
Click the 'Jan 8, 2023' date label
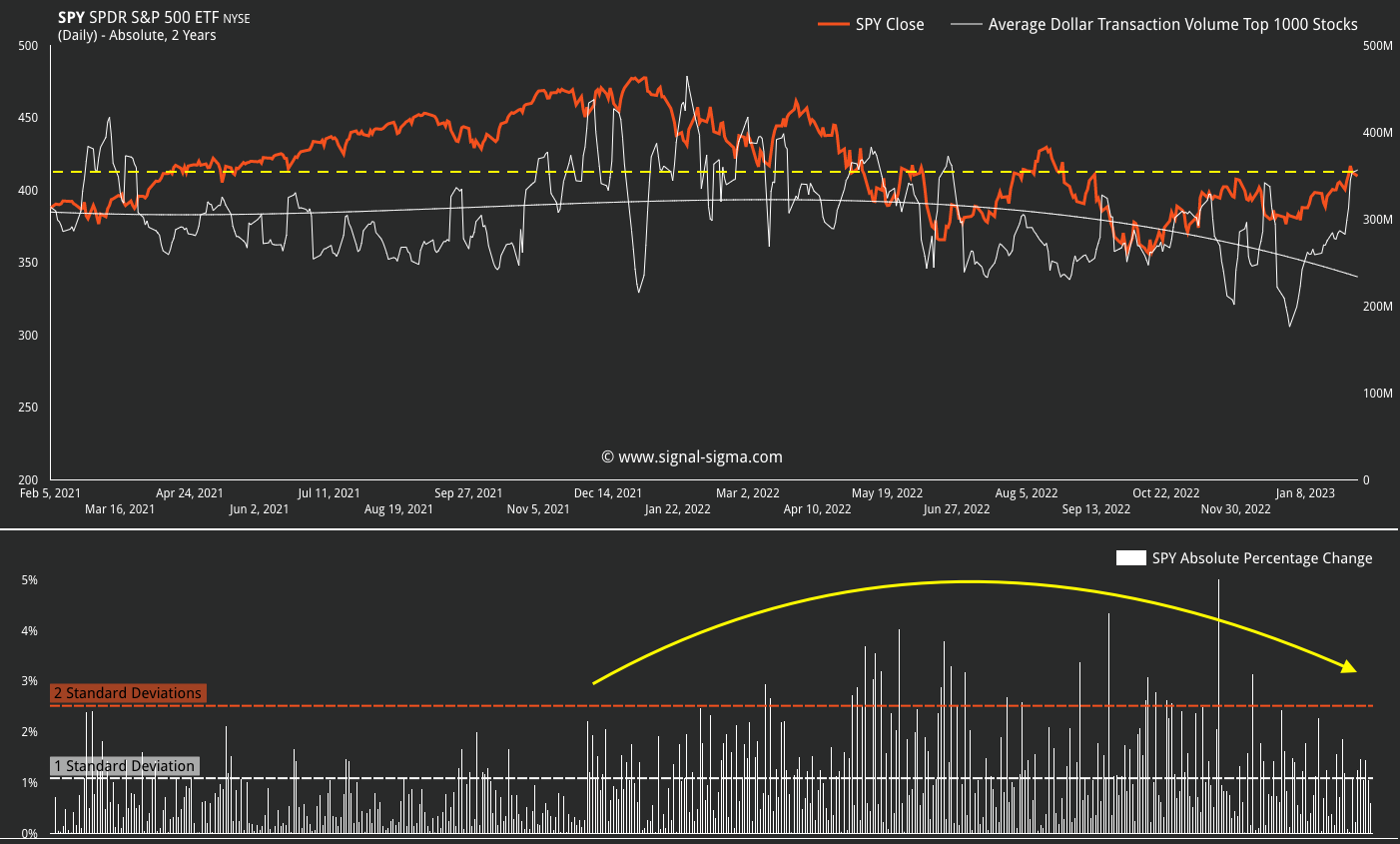pos(1305,492)
